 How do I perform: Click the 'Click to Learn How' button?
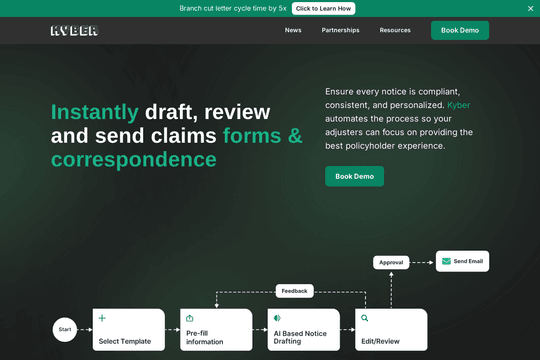point(323,9)
